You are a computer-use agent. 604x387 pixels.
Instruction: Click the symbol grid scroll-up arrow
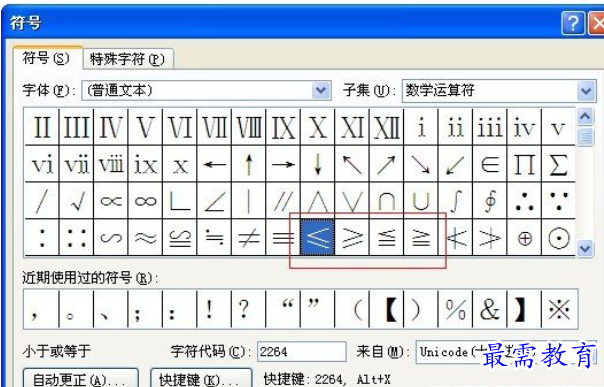[585, 116]
